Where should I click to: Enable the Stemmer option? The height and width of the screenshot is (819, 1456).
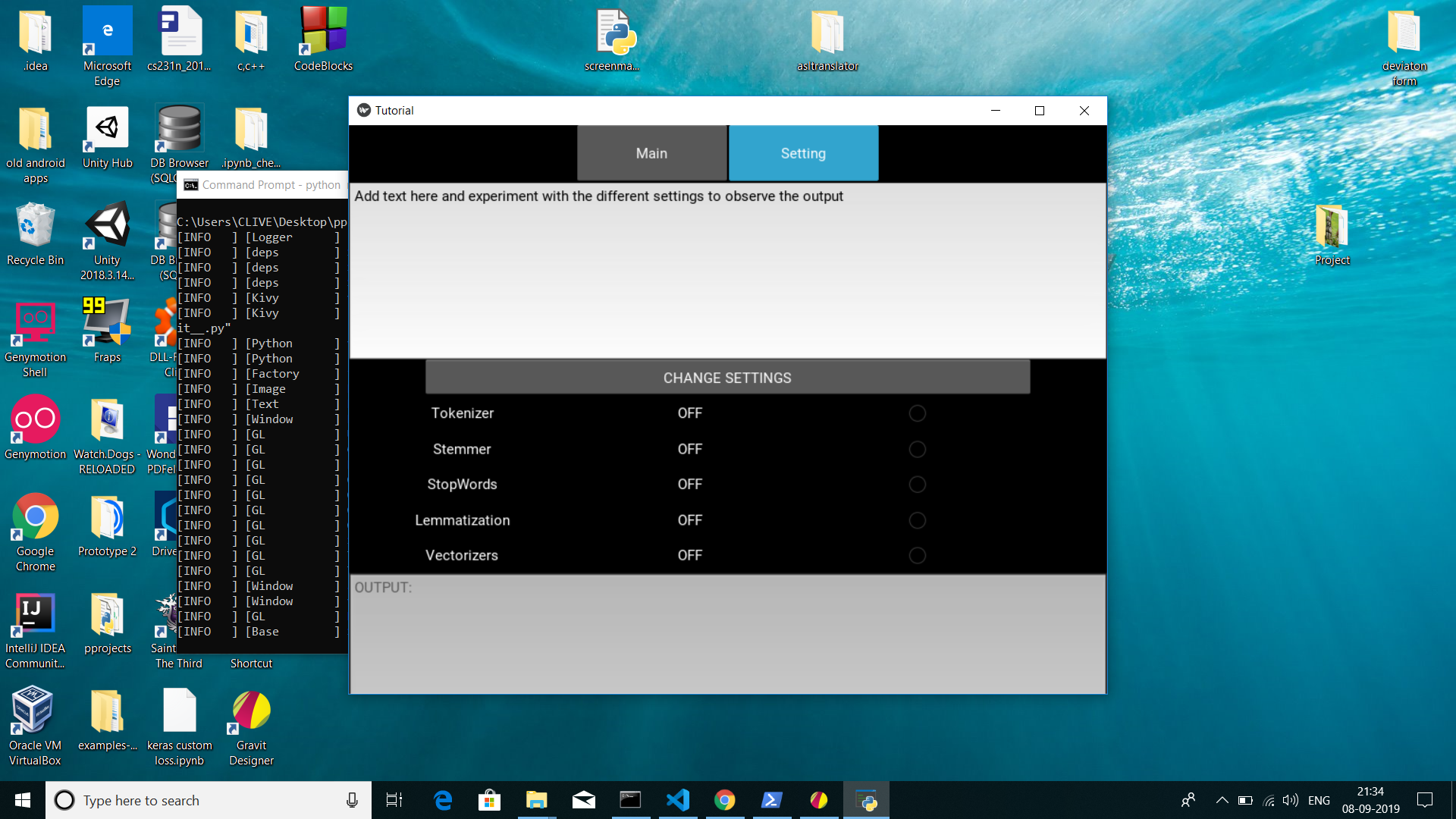tap(917, 449)
